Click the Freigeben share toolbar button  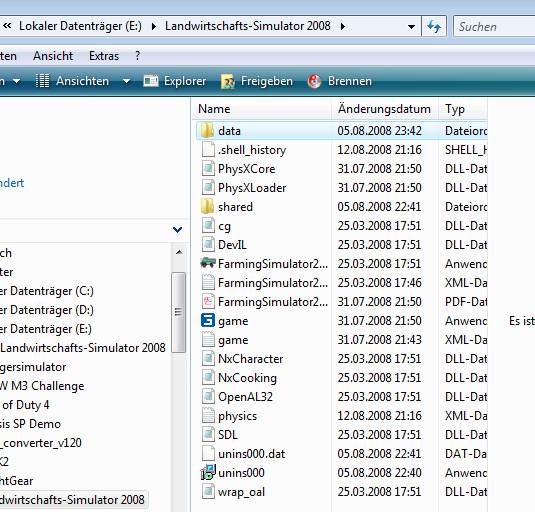257,81
